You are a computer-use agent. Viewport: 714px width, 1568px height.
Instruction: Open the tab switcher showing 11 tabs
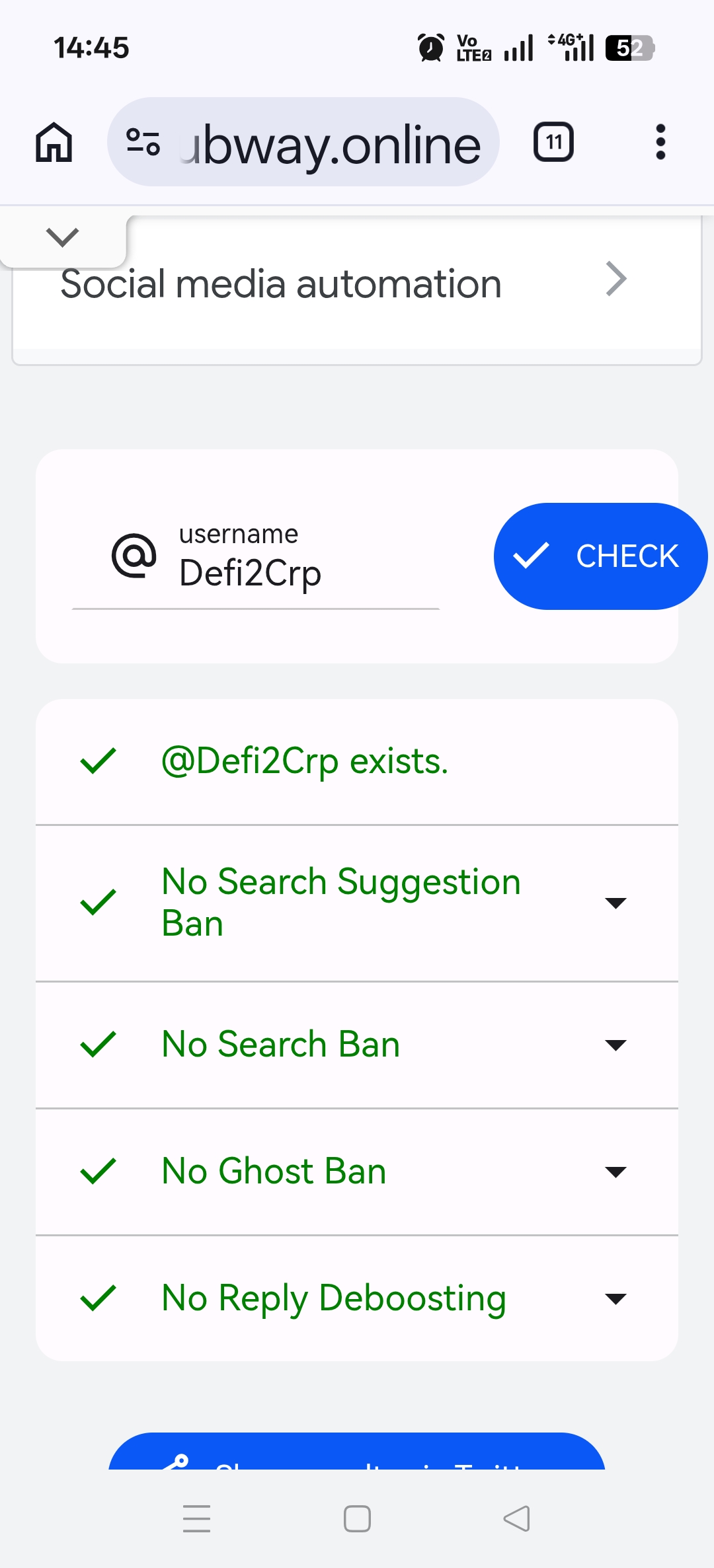(553, 142)
